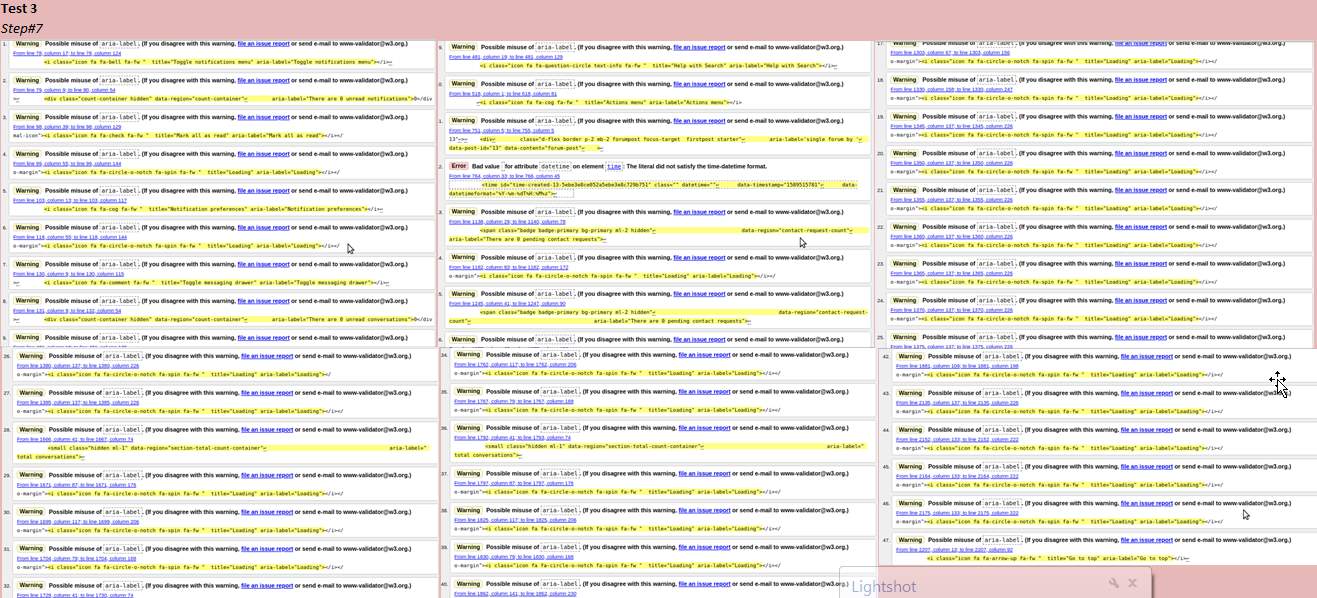Follow location link 'From line 78, column 17'
This screenshot has height=598, width=1317.
click(x=68, y=54)
